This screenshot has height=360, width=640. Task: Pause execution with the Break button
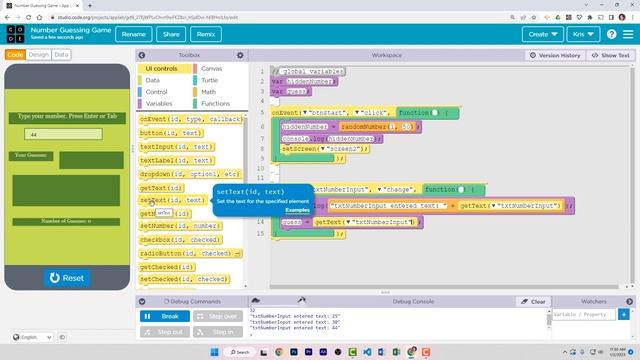click(x=164, y=316)
